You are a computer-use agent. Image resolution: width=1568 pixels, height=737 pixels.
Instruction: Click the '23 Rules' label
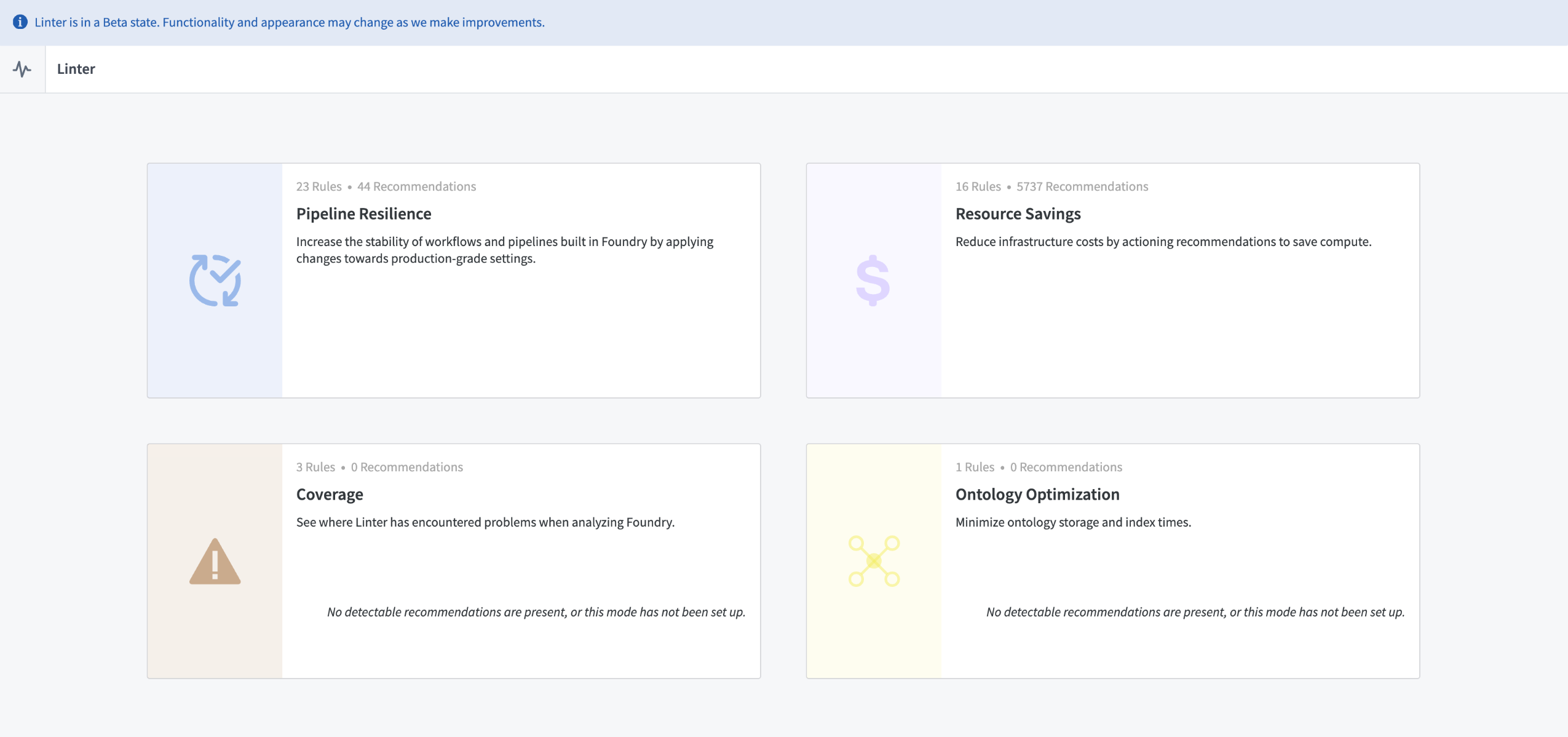tap(319, 186)
